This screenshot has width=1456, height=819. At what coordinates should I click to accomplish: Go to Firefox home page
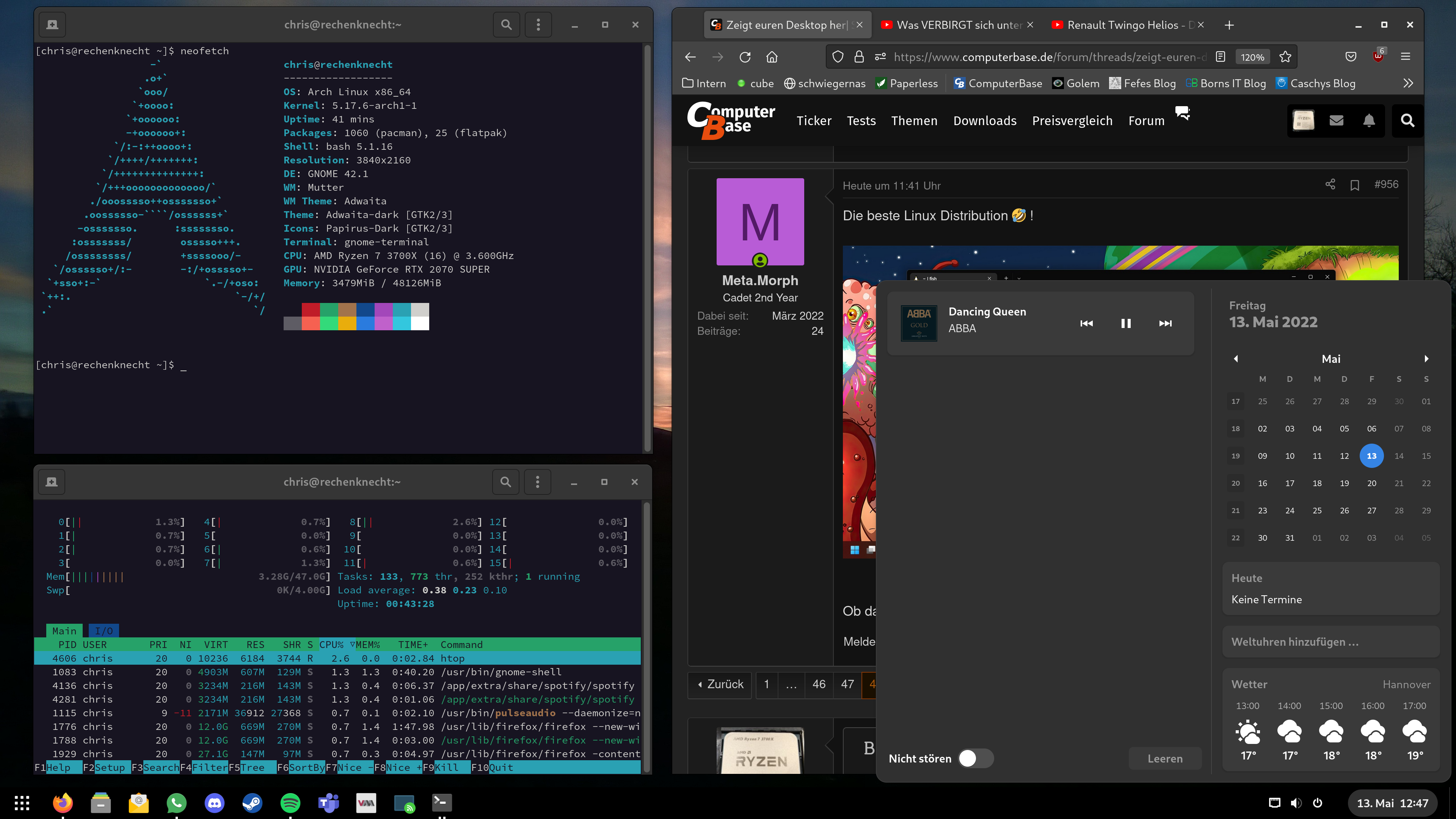click(x=772, y=56)
